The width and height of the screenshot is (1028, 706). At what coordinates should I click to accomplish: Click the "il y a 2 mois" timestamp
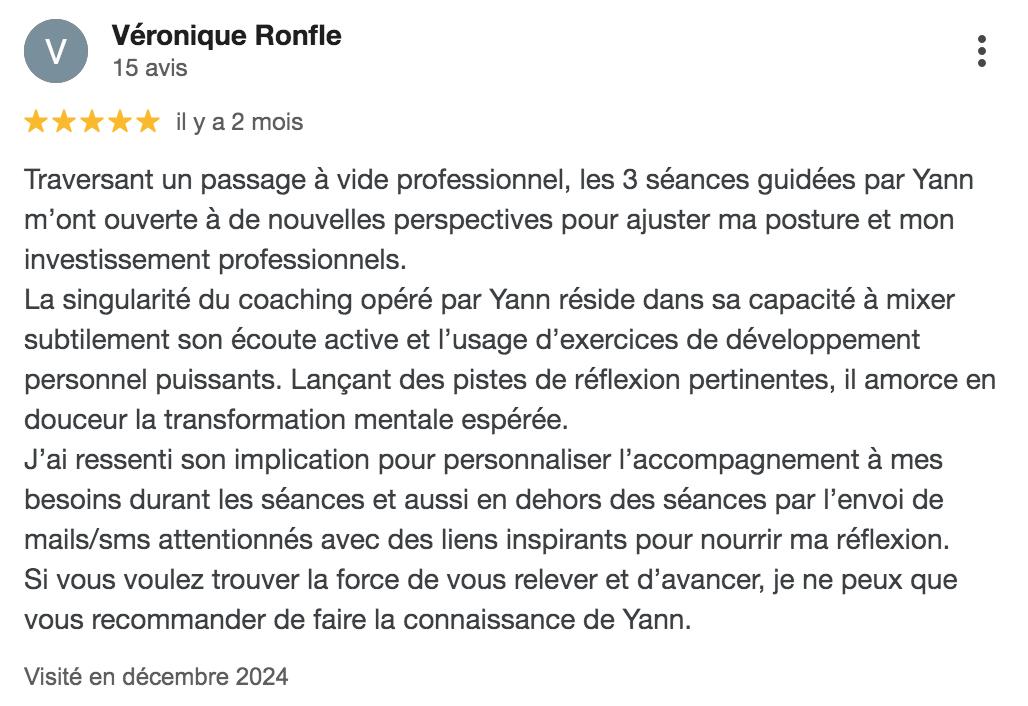click(x=239, y=122)
